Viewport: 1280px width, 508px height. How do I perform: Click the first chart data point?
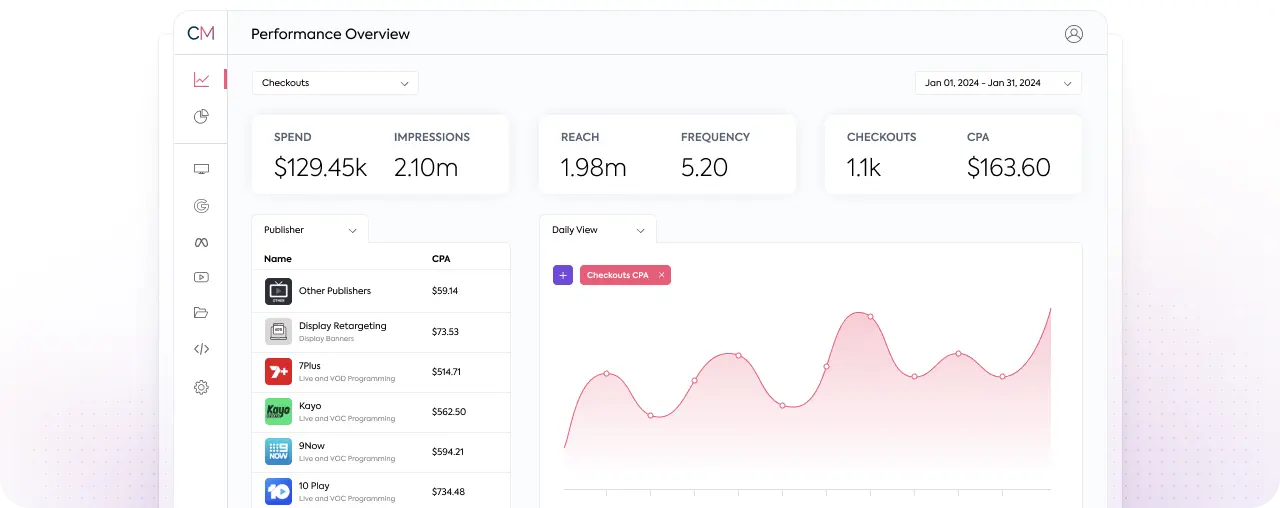coord(606,374)
